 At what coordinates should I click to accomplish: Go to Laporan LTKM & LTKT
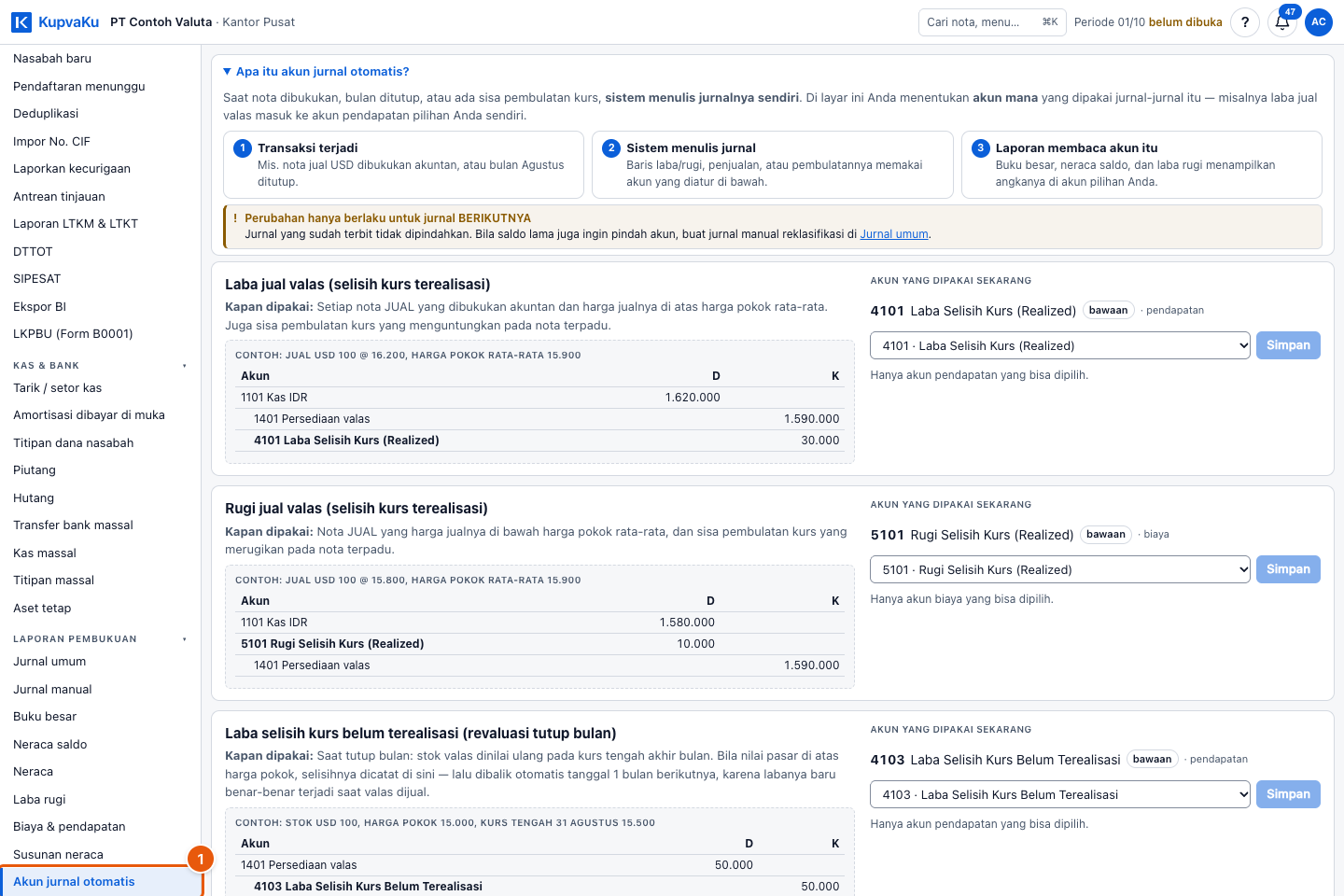coord(100,224)
